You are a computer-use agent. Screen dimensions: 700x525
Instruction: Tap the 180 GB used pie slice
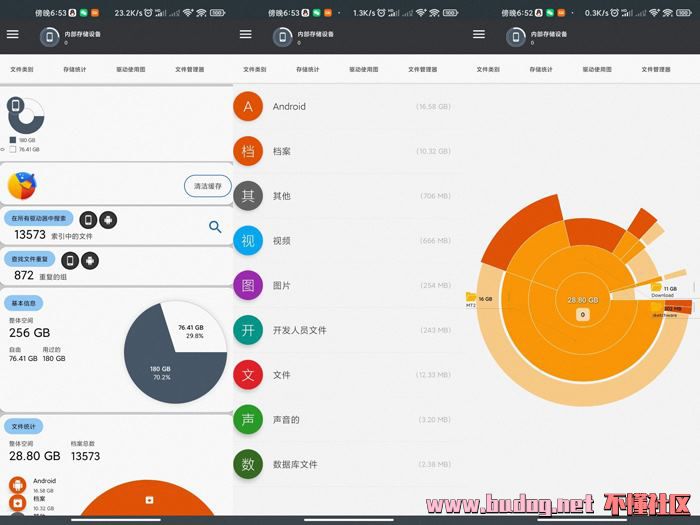tap(160, 373)
